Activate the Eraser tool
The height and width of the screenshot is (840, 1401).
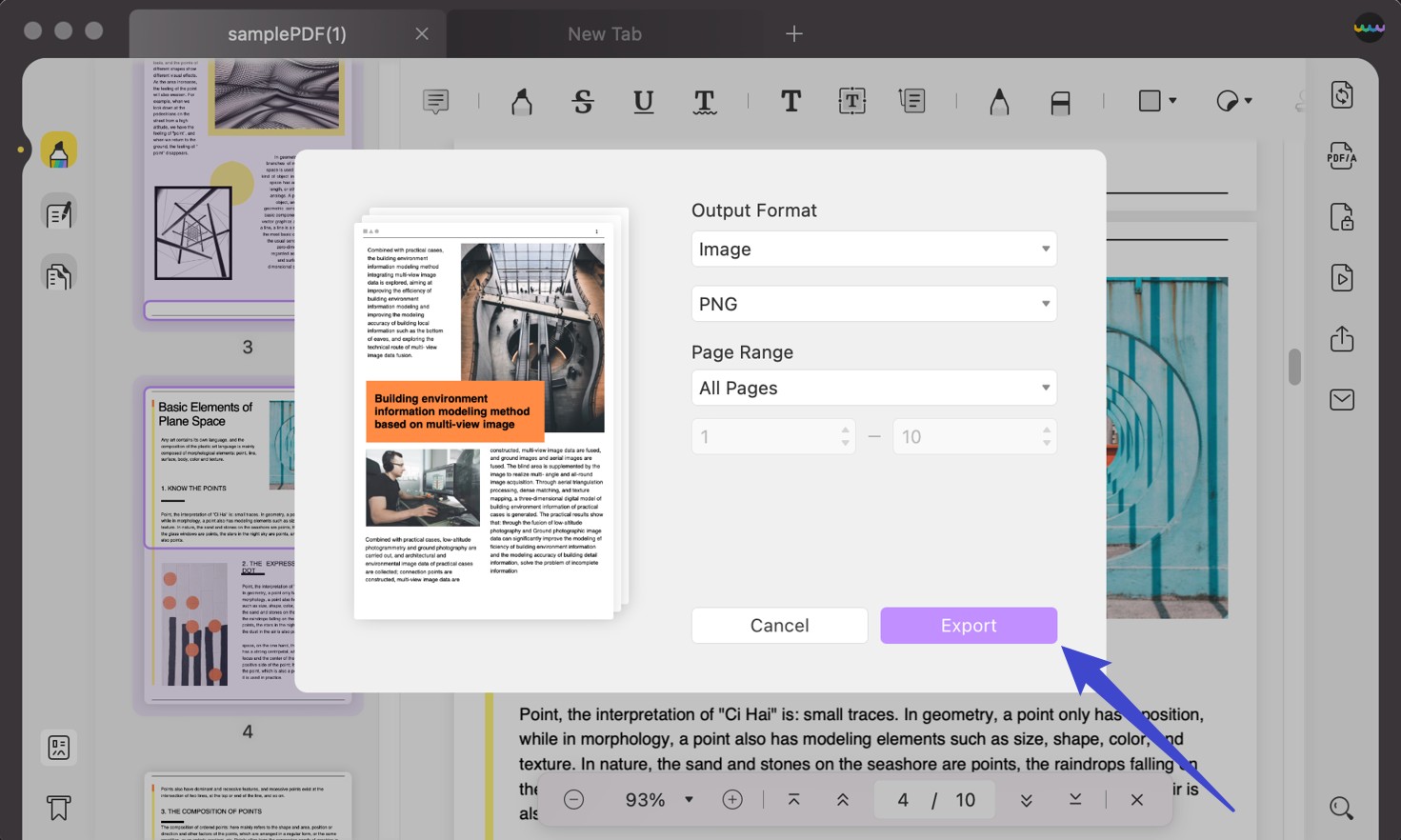point(1059,101)
